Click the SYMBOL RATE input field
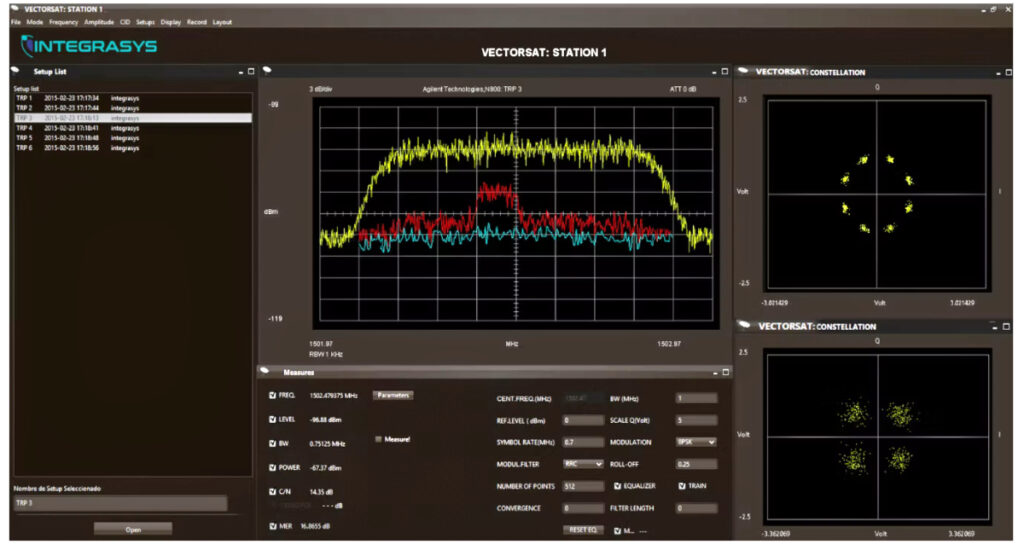 (583, 442)
